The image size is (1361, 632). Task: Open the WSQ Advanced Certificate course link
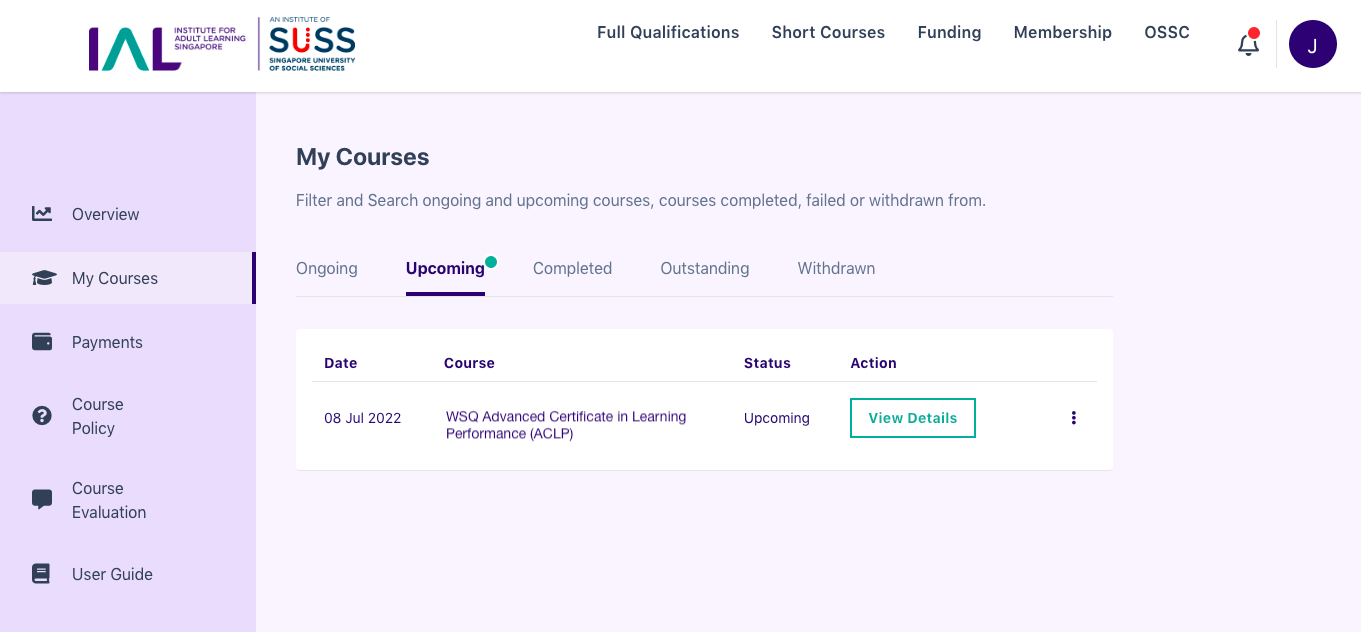[566, 425]
